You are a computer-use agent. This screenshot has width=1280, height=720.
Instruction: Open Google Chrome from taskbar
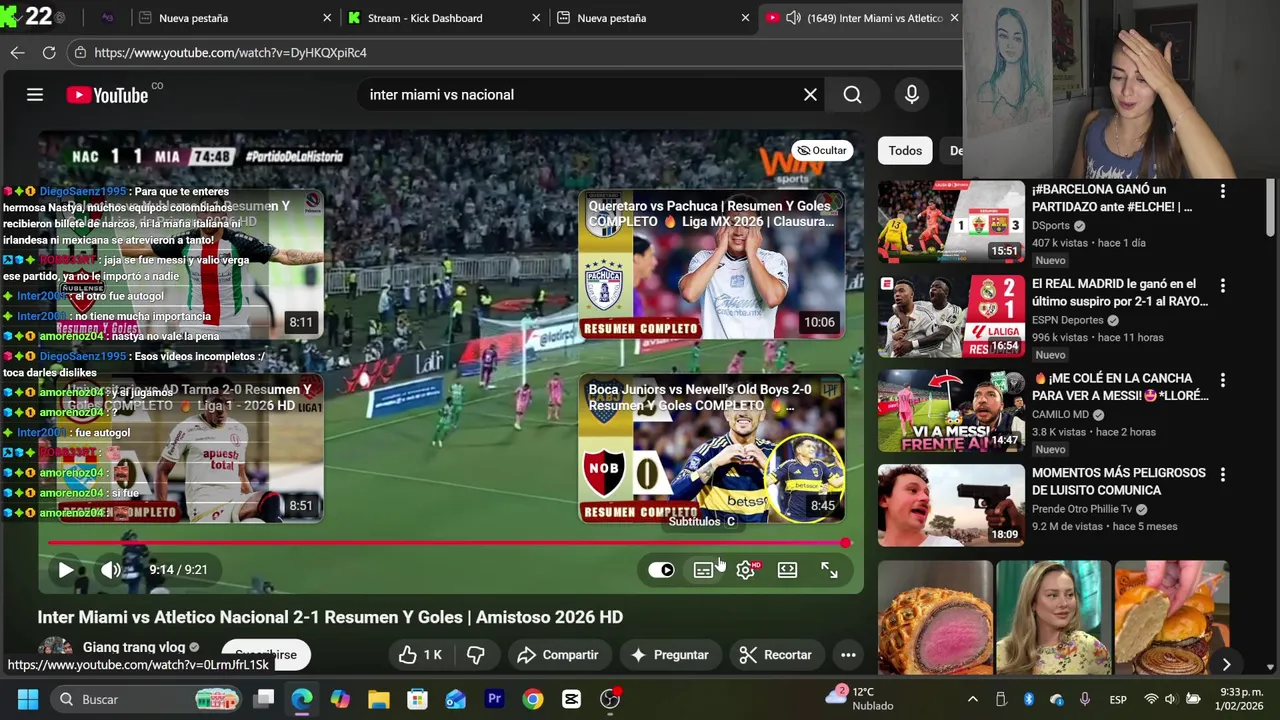pos(532,699)
